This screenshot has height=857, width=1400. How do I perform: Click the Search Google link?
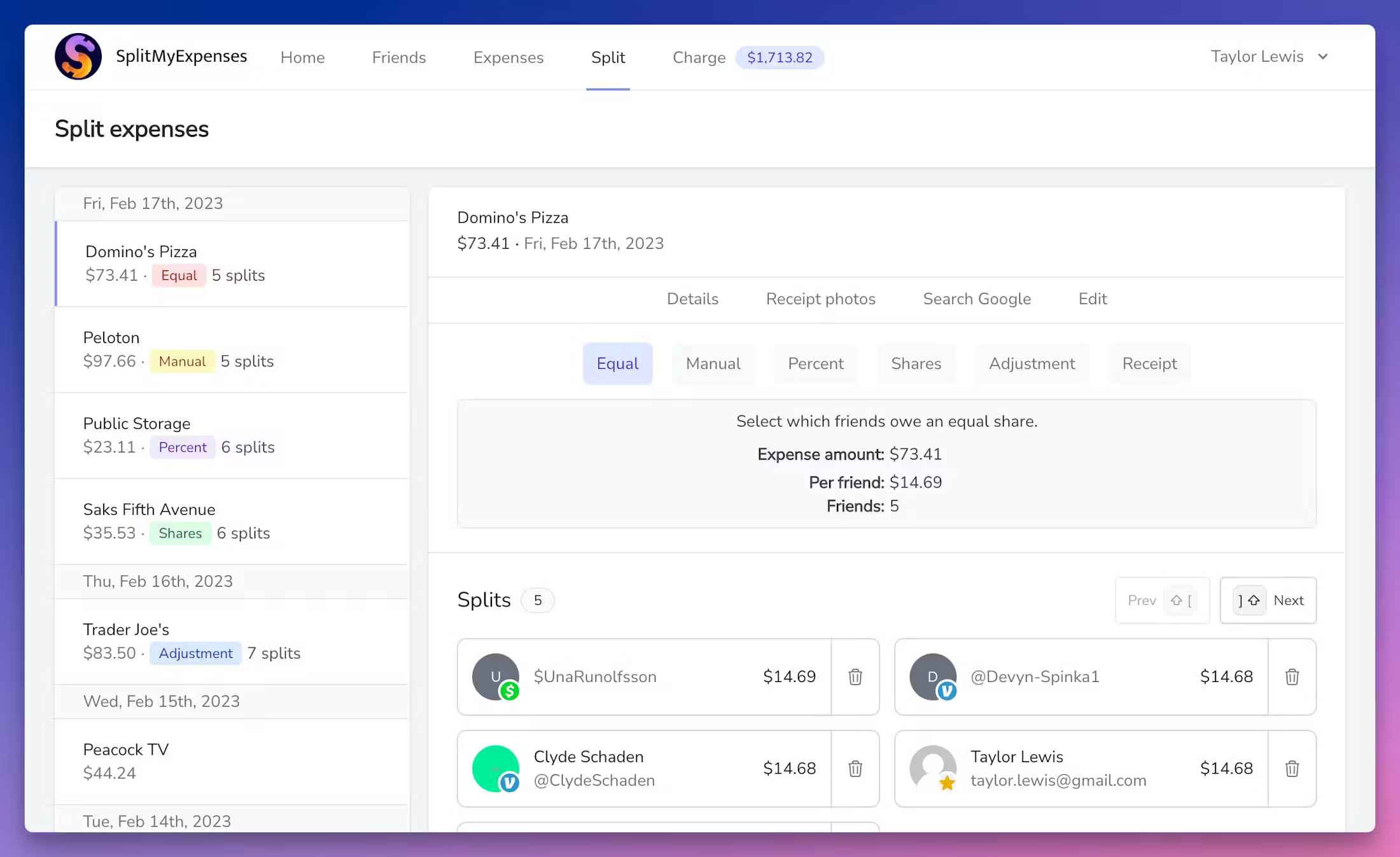pyautogui.click(x=977, y=298)
